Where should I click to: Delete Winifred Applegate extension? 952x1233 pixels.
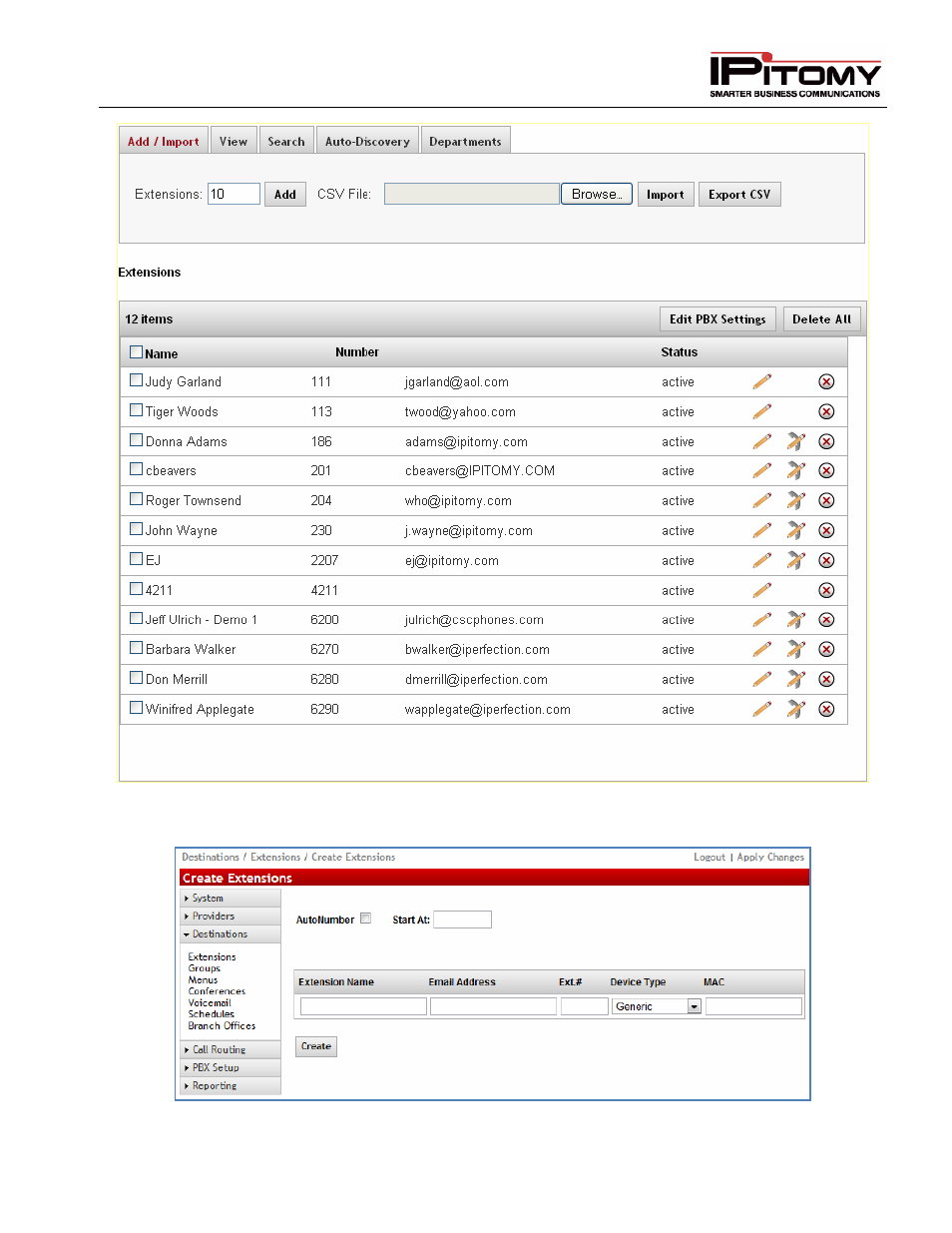pyautogui.click(x=826, y=709)
